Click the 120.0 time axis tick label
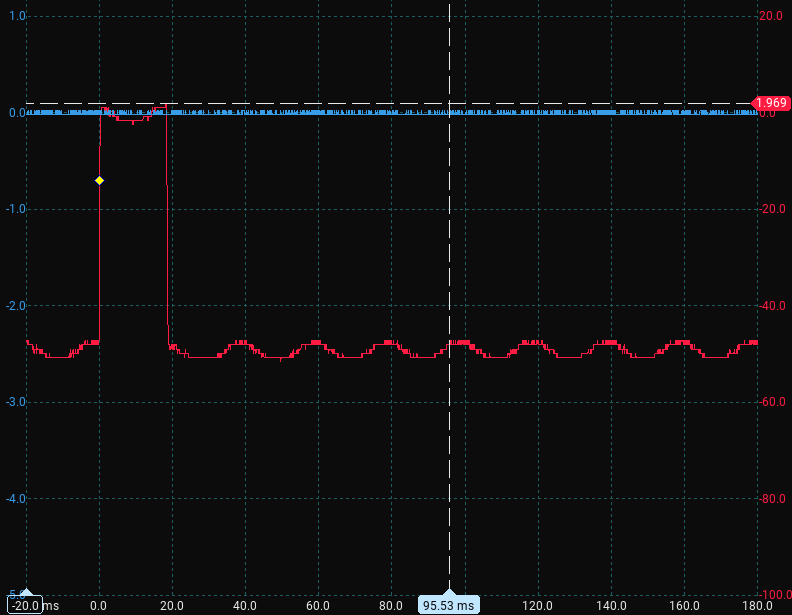The height and width of the screenshot is (615, 792). 538,605
